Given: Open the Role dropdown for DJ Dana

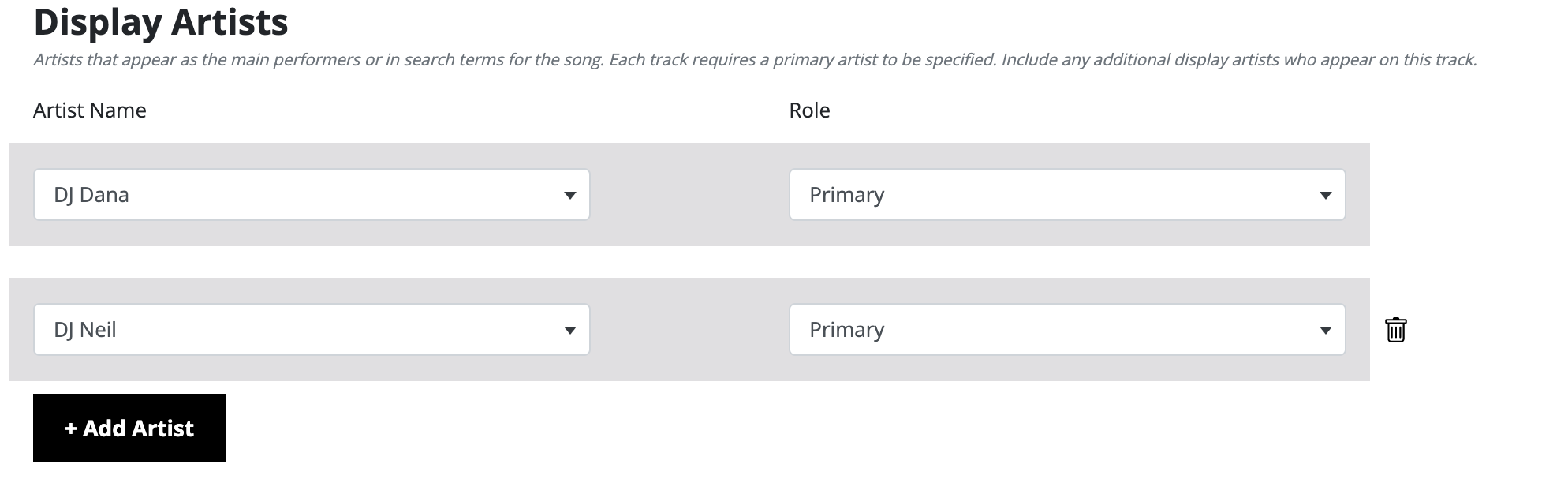Looking at the screenshot, I should tap(1067, 195).
